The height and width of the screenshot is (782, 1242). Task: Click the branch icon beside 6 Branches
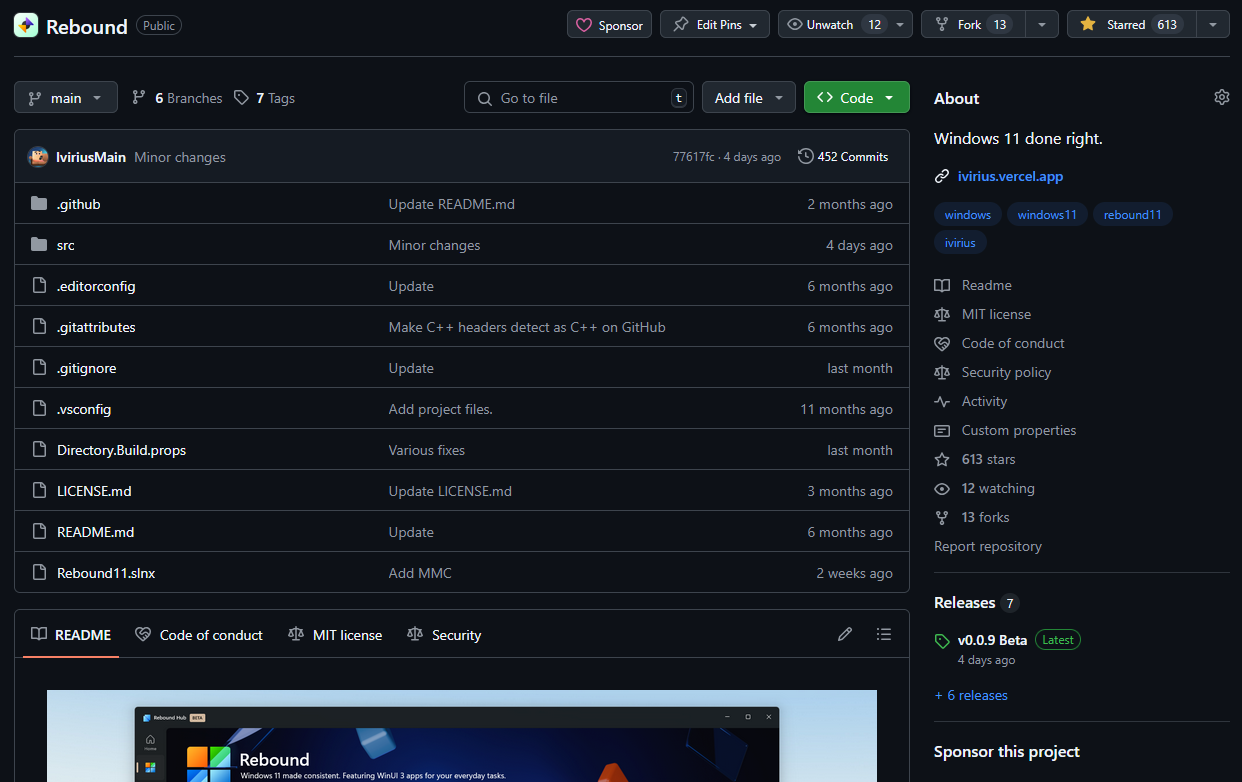click(139, 98)
